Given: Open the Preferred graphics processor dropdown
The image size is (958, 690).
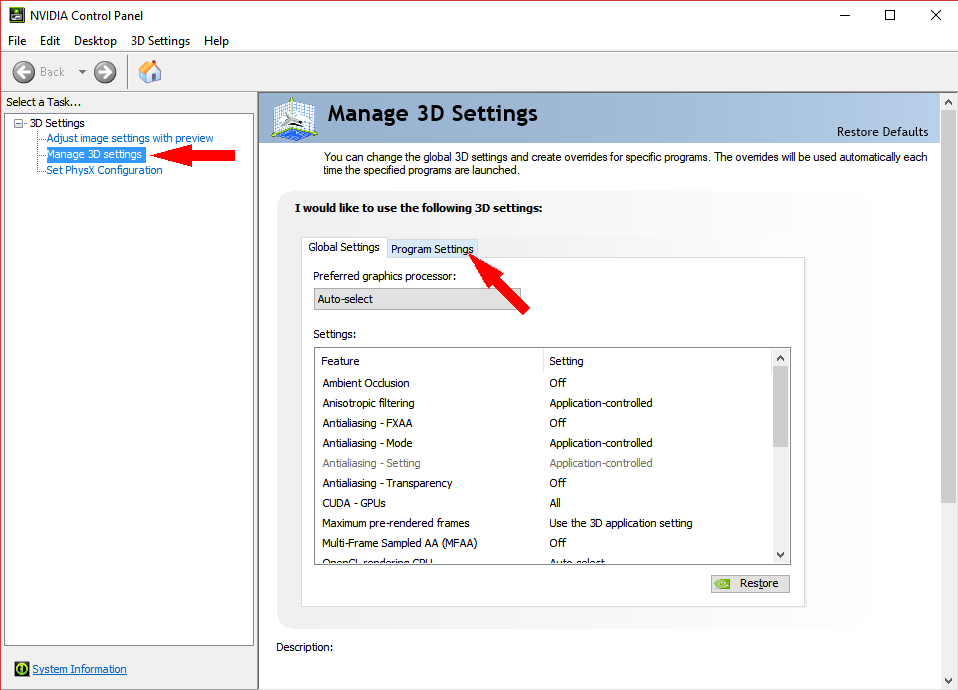Looking at the screenshot, I should point(417,299).
